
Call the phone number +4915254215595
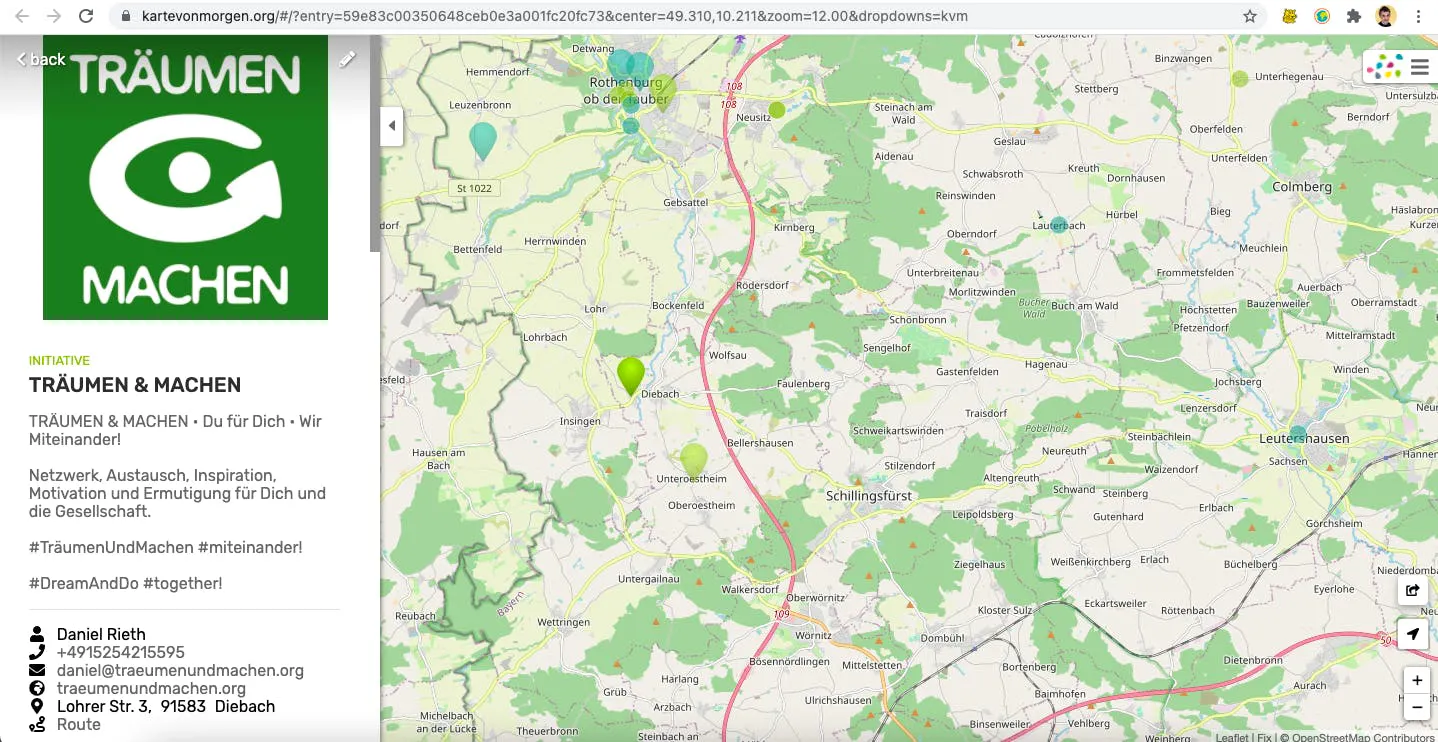pyautogui.click(x=120, y=652)
